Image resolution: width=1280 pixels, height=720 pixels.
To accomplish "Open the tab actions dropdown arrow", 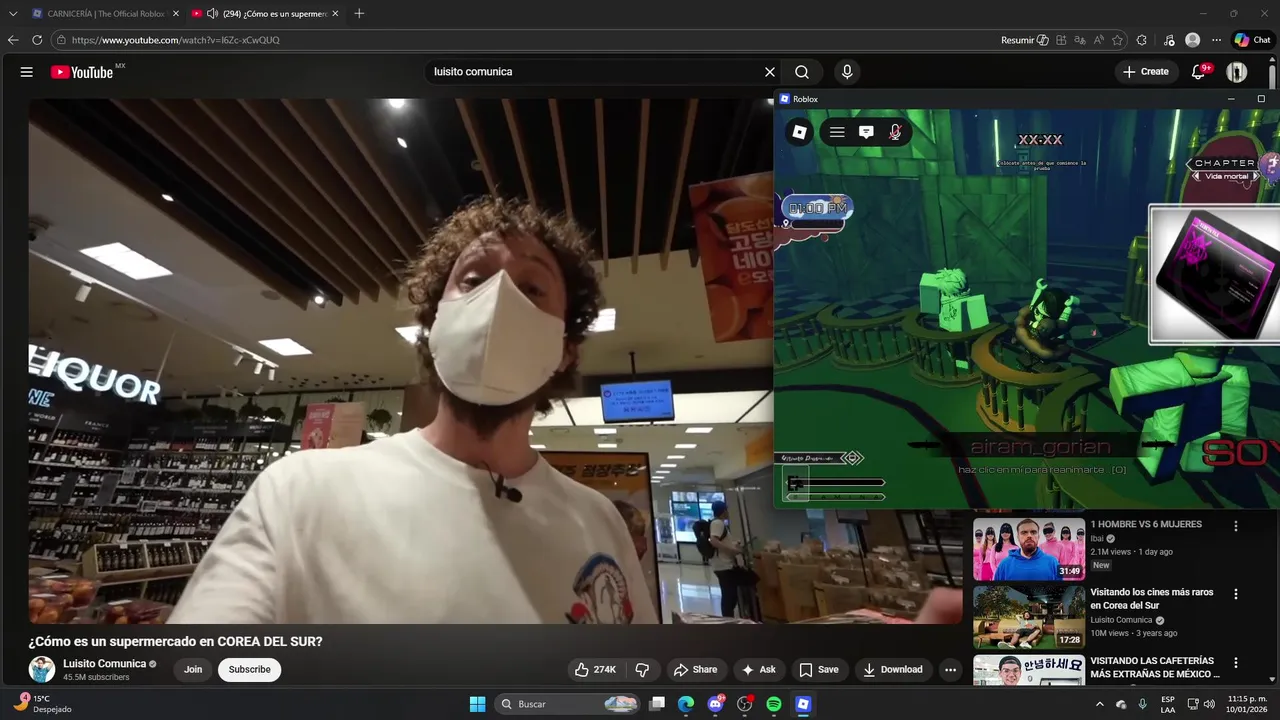I will click(x=13, y=14).
